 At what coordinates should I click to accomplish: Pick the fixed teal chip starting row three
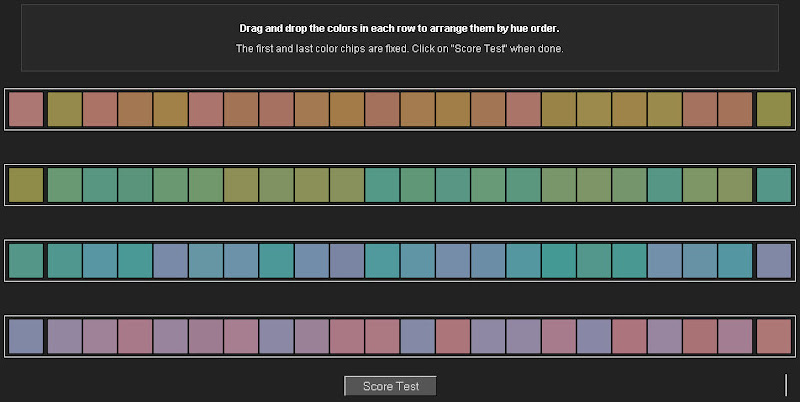(x=26, y=261)
